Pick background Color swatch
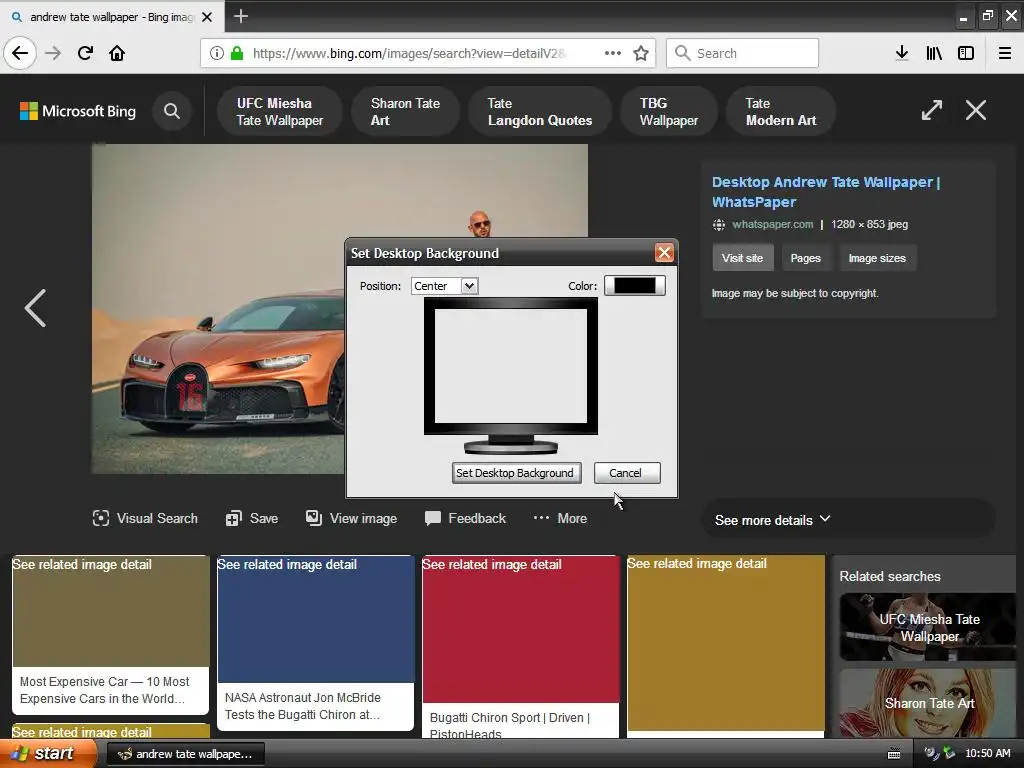 tap(635, 285)
